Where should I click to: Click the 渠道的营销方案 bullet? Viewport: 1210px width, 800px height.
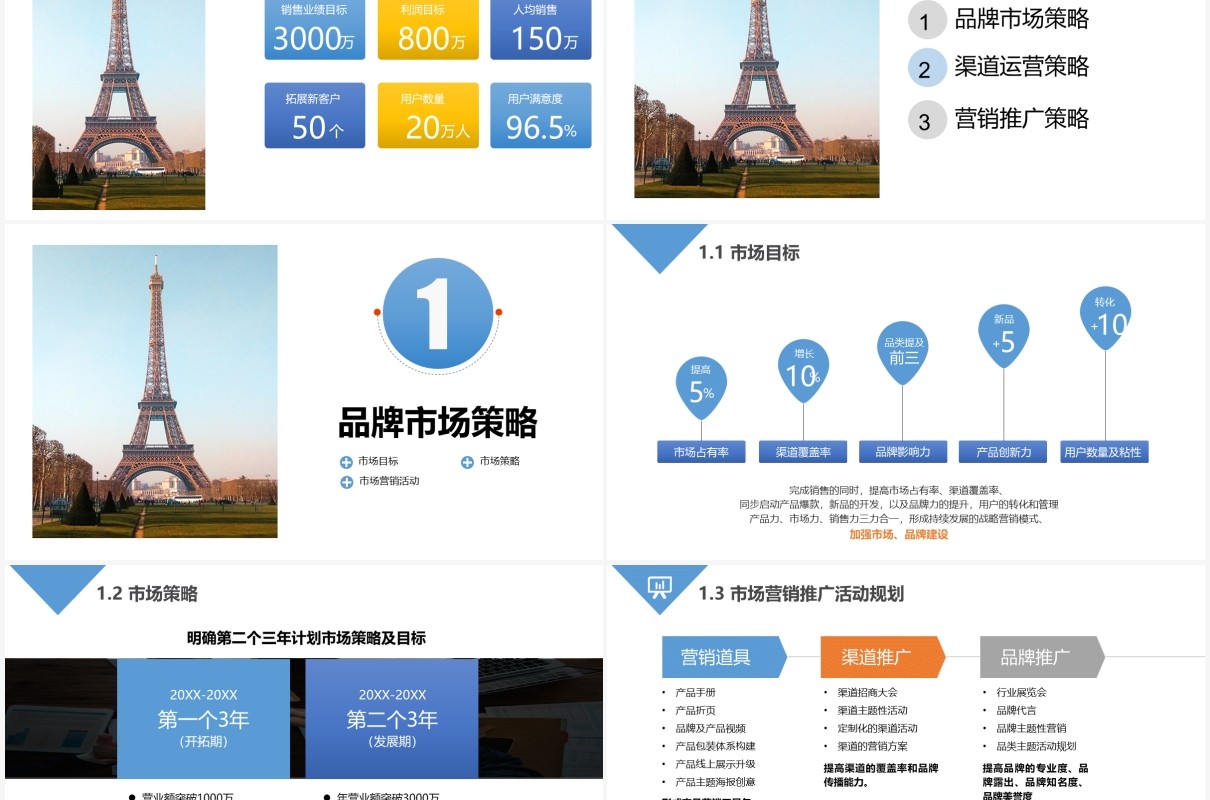coord(873,746)
